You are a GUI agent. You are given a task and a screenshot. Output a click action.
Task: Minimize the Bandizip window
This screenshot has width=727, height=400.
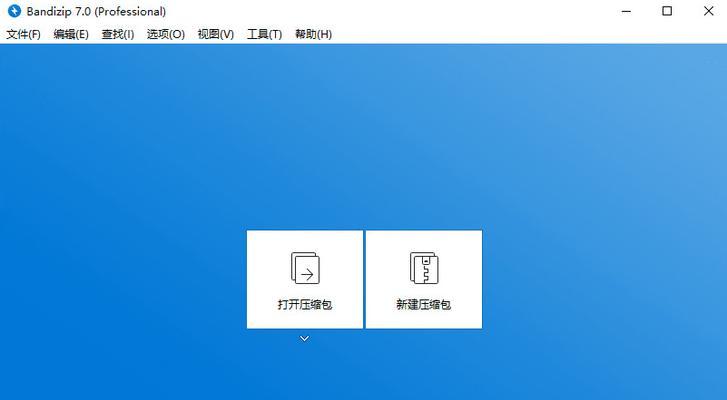point(626,11)
